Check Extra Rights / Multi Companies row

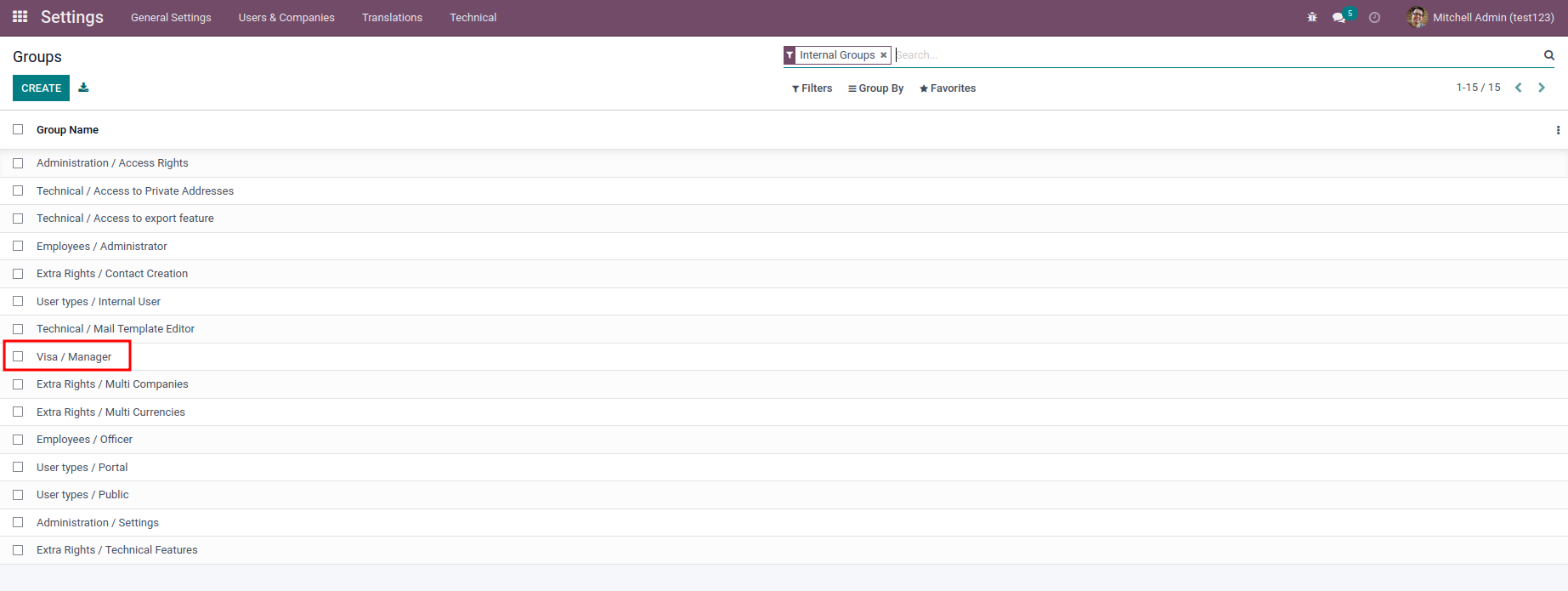18,384
